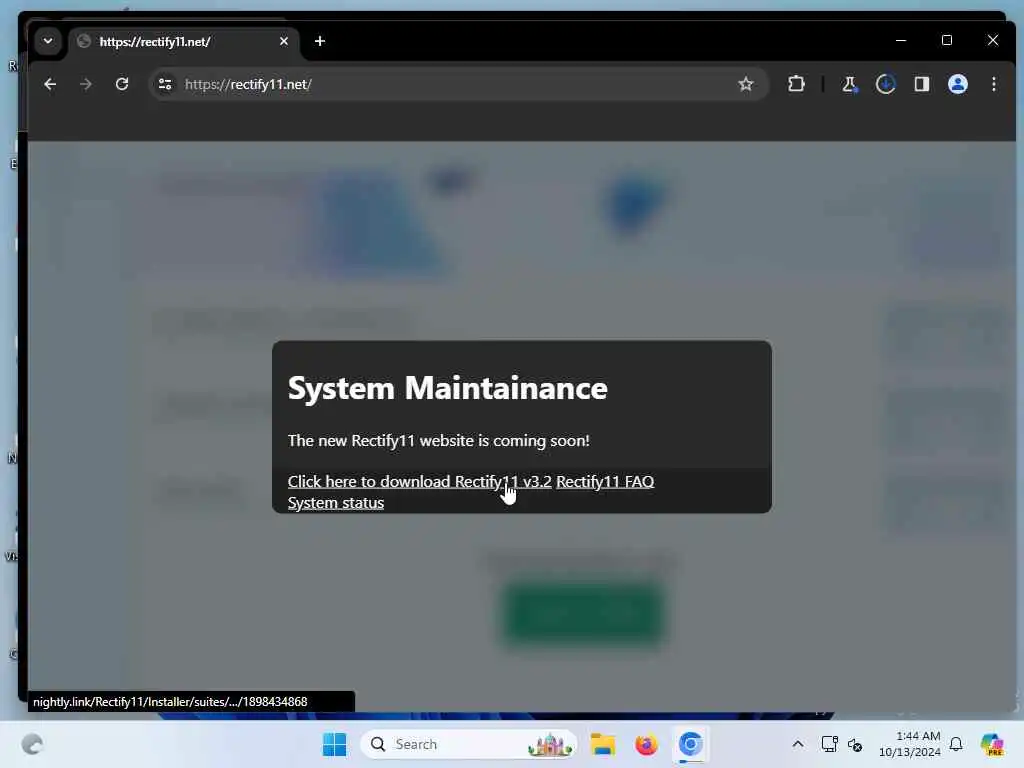This screenshot has height=768, width=1024.
Task: View site information icon in address bar
Action: tap(165, 84)
